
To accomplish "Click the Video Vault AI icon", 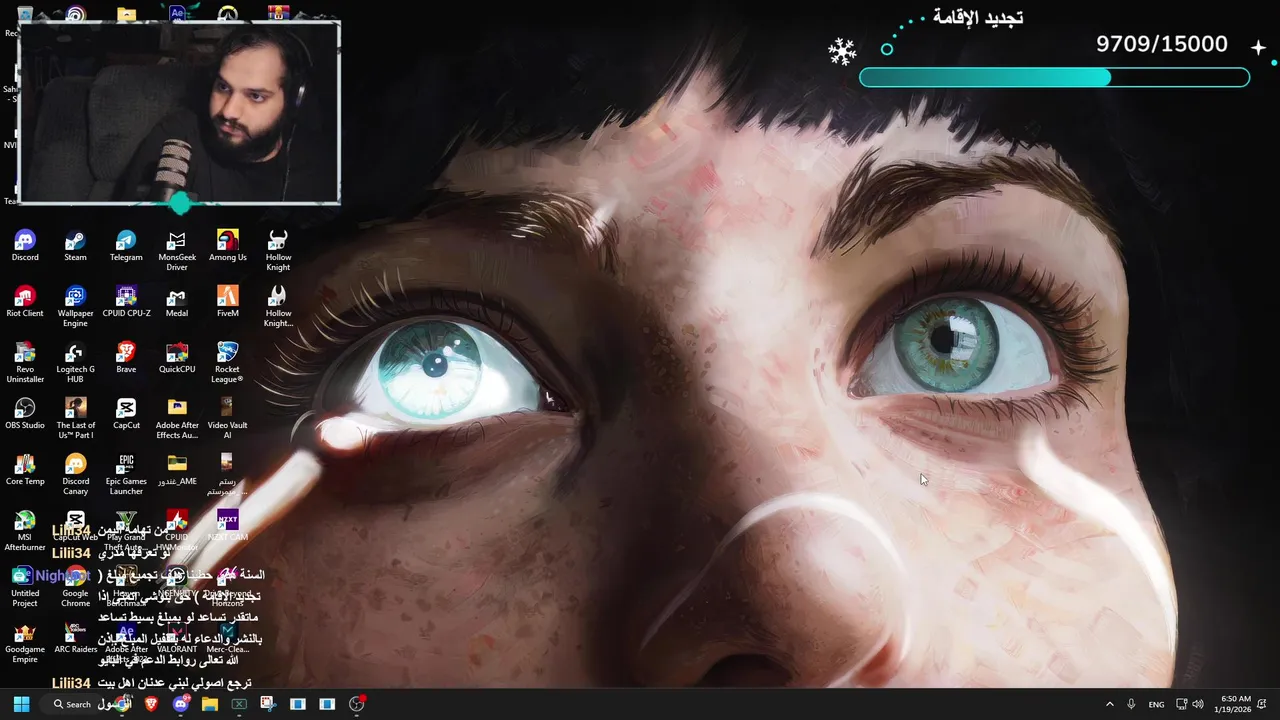I will 227,419.
